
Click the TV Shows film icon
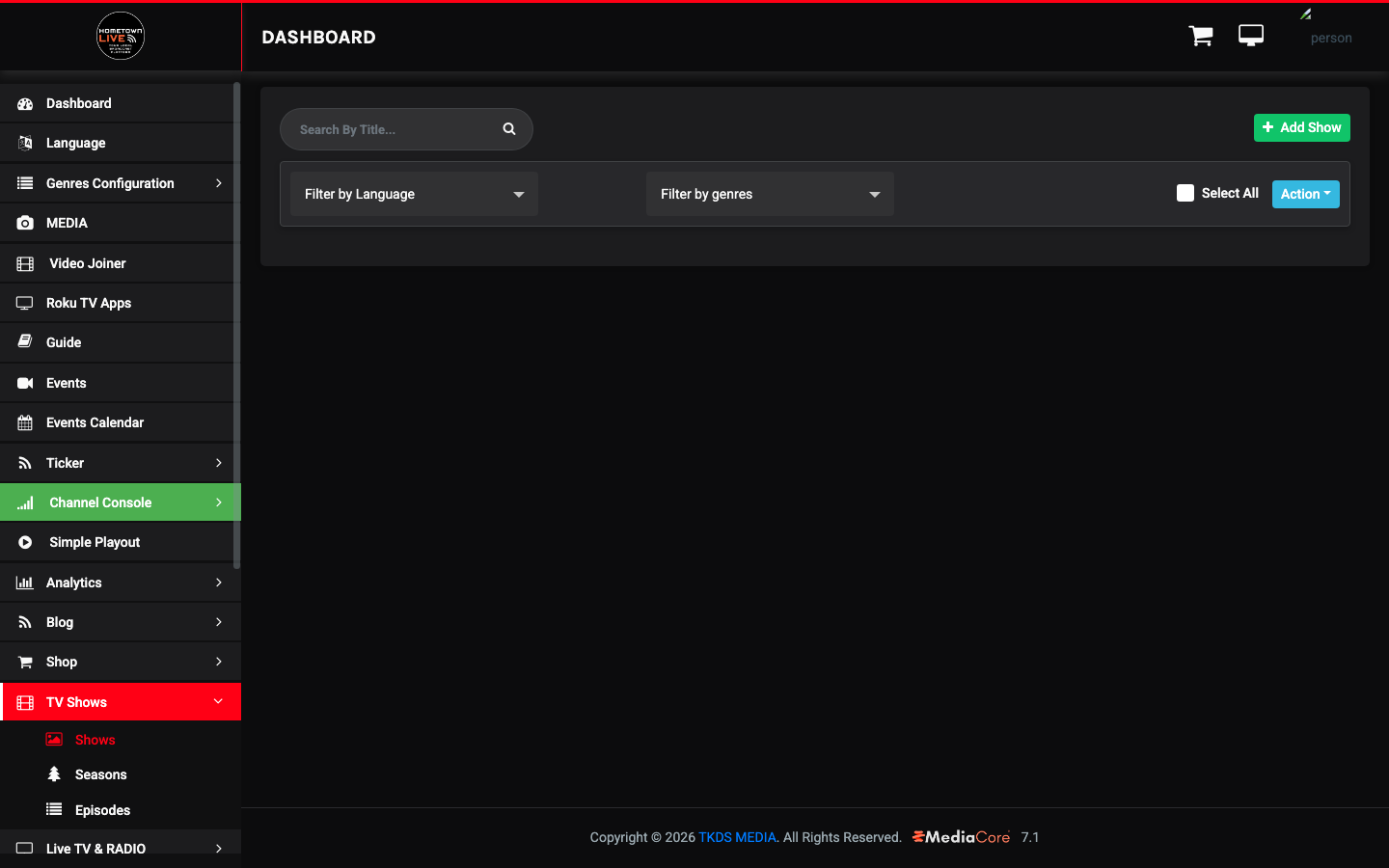[x=25, y=702]
